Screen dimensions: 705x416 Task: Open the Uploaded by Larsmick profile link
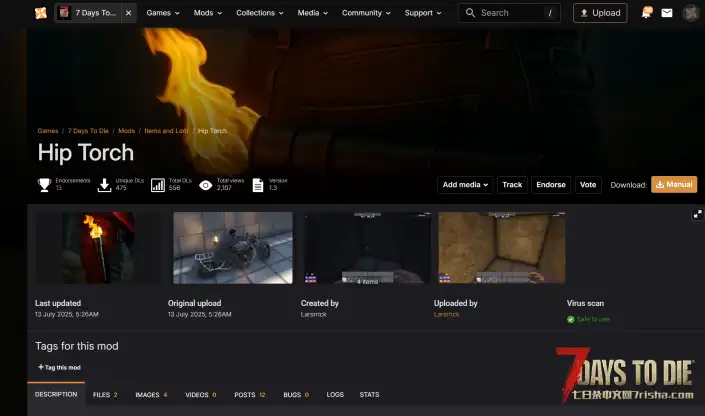coord(446,314)
